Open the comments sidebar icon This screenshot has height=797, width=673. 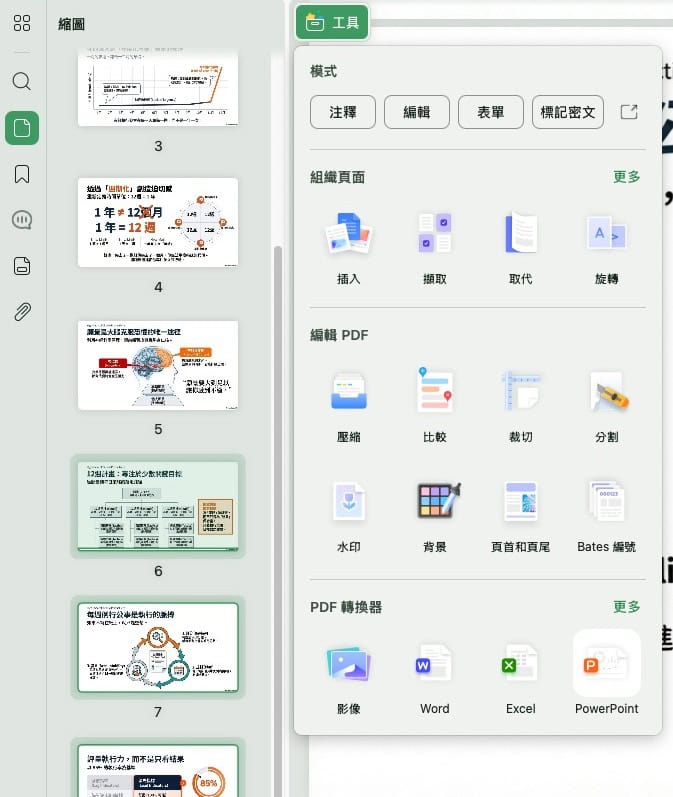click(22, 220)
